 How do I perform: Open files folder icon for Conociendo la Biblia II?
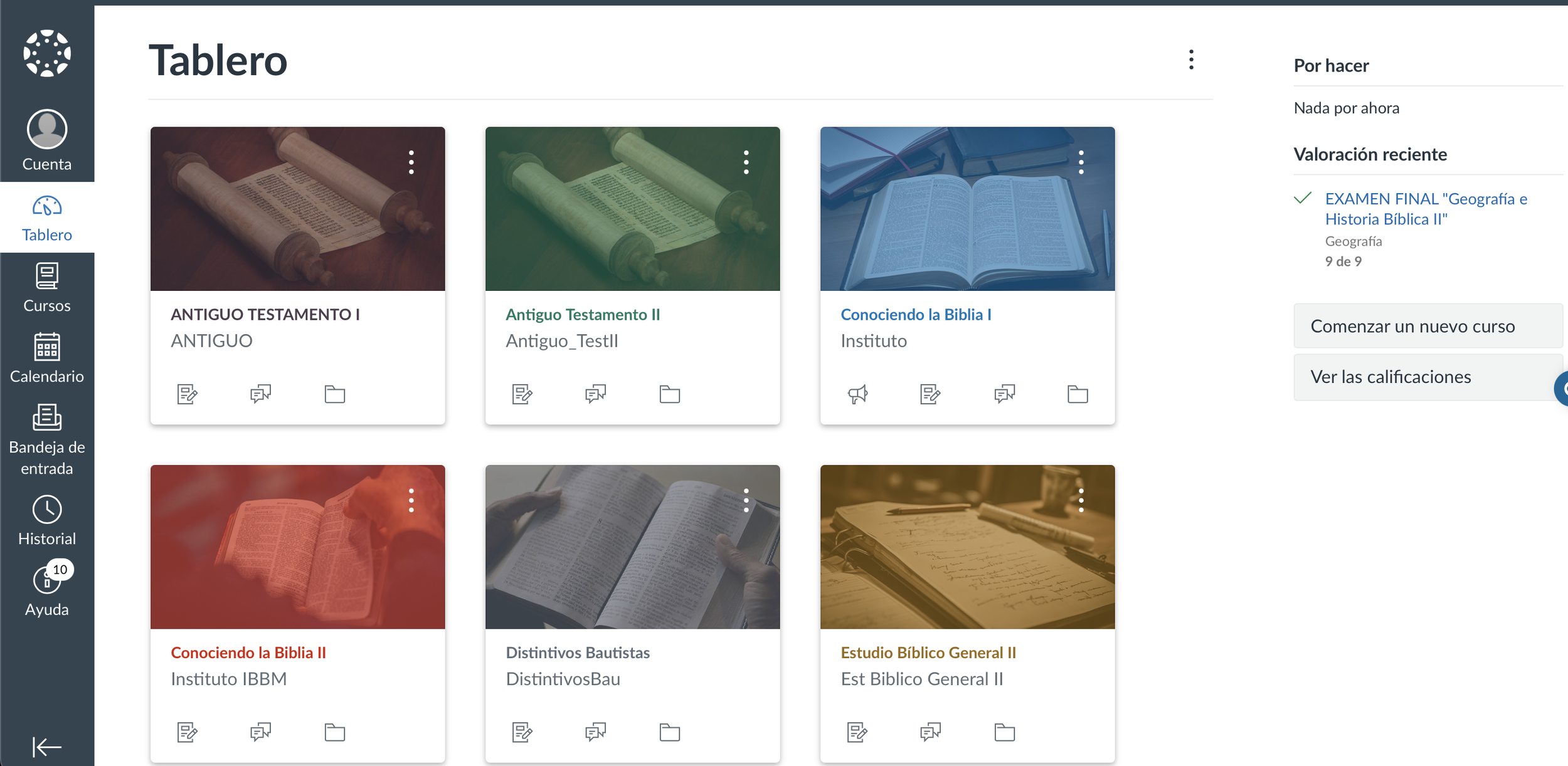(334, 732)
